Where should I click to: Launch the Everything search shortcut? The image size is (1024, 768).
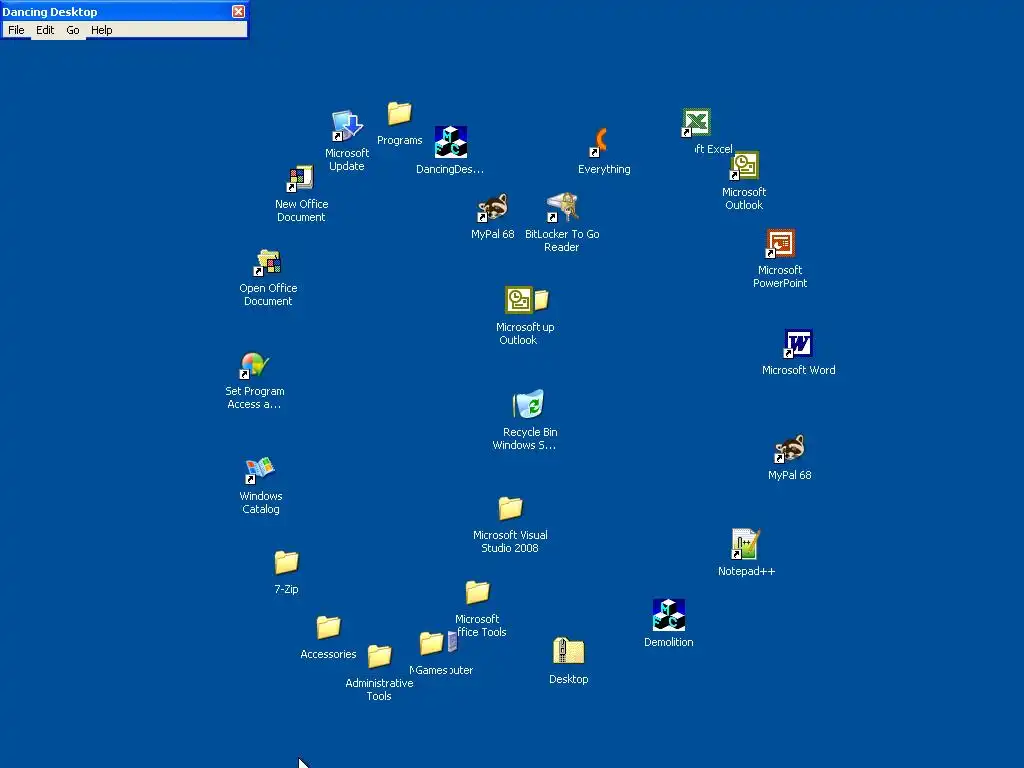600,142
